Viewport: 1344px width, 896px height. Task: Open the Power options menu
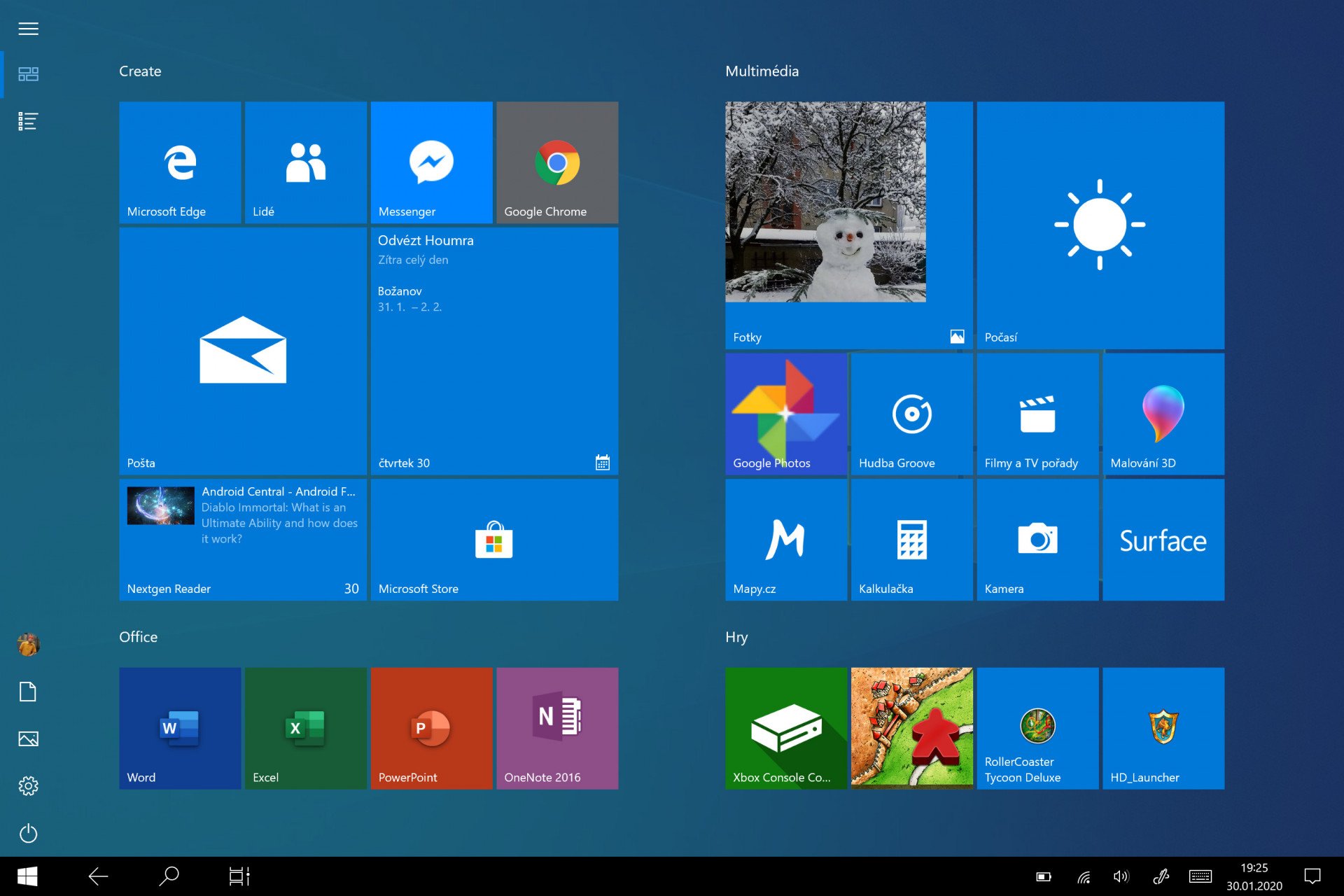[x=28, y=833]
